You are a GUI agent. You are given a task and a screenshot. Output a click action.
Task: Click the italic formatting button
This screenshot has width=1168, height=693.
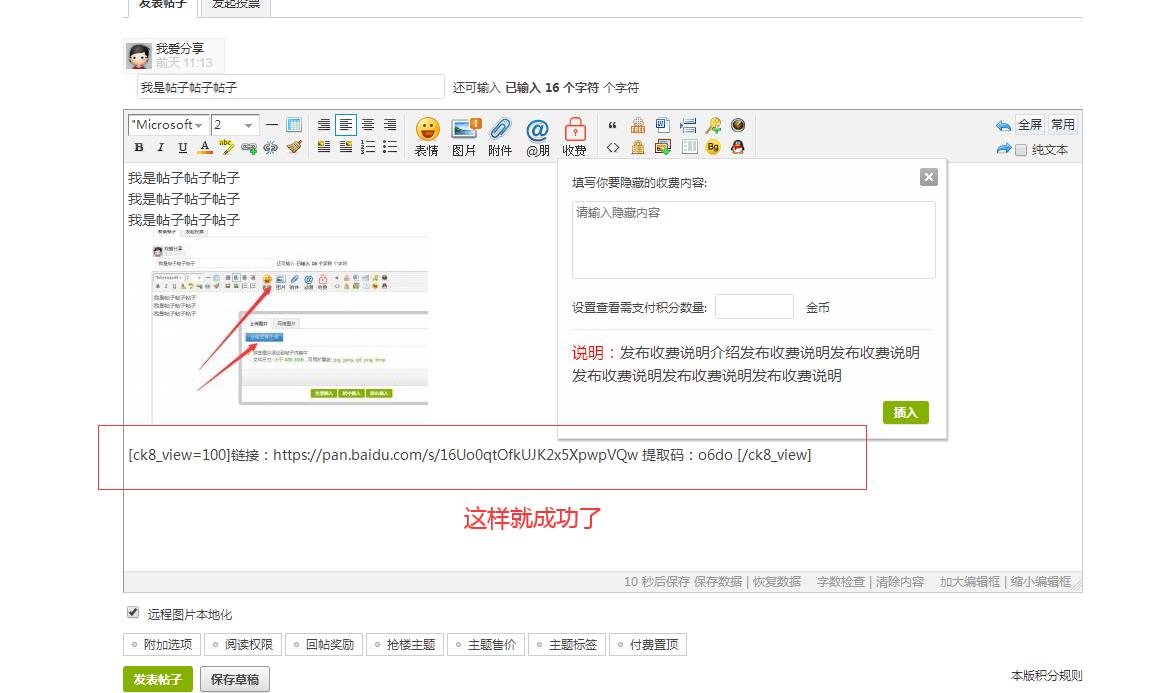pos(161,148)
